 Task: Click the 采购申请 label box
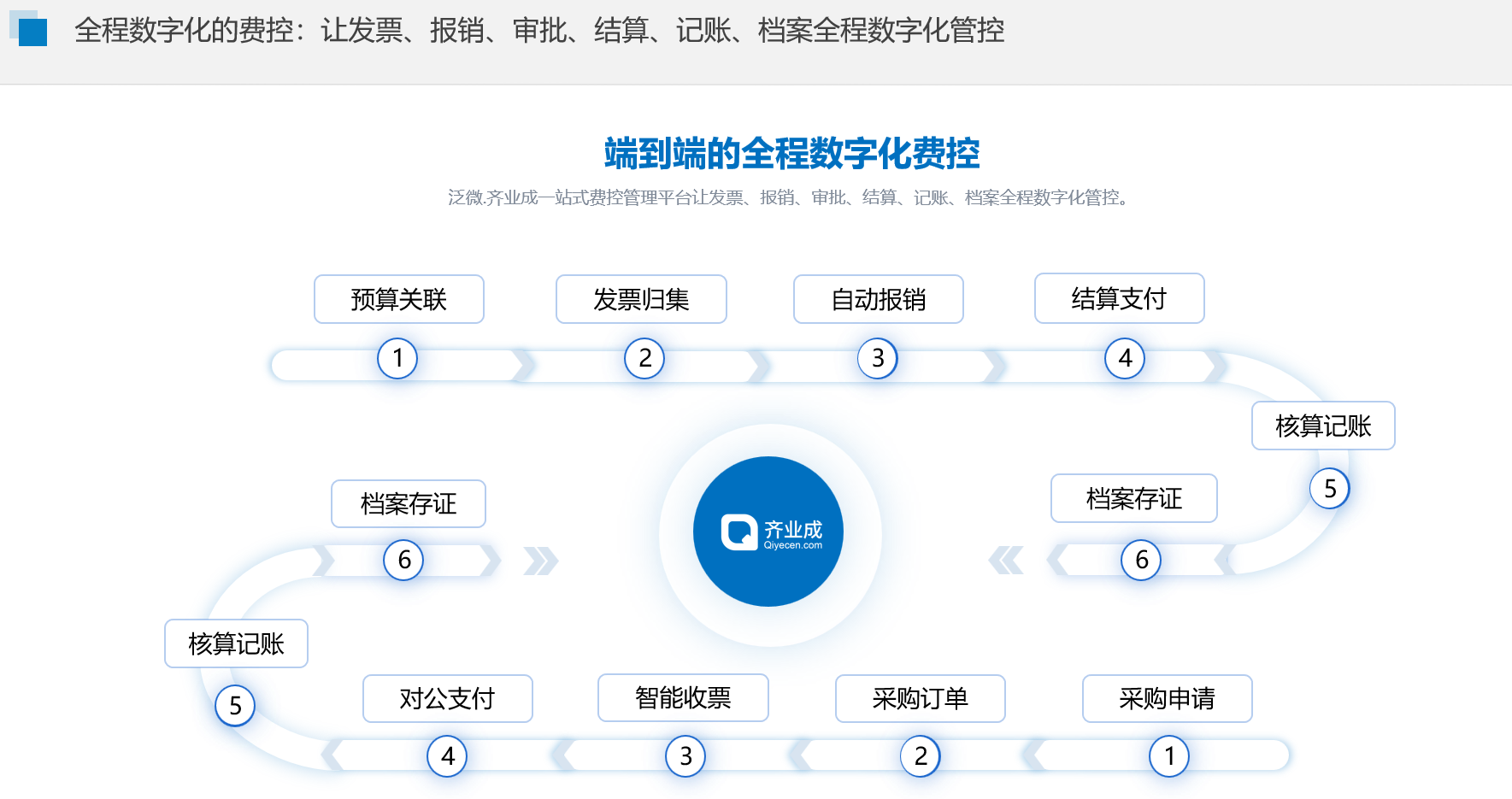point(1168,699)
